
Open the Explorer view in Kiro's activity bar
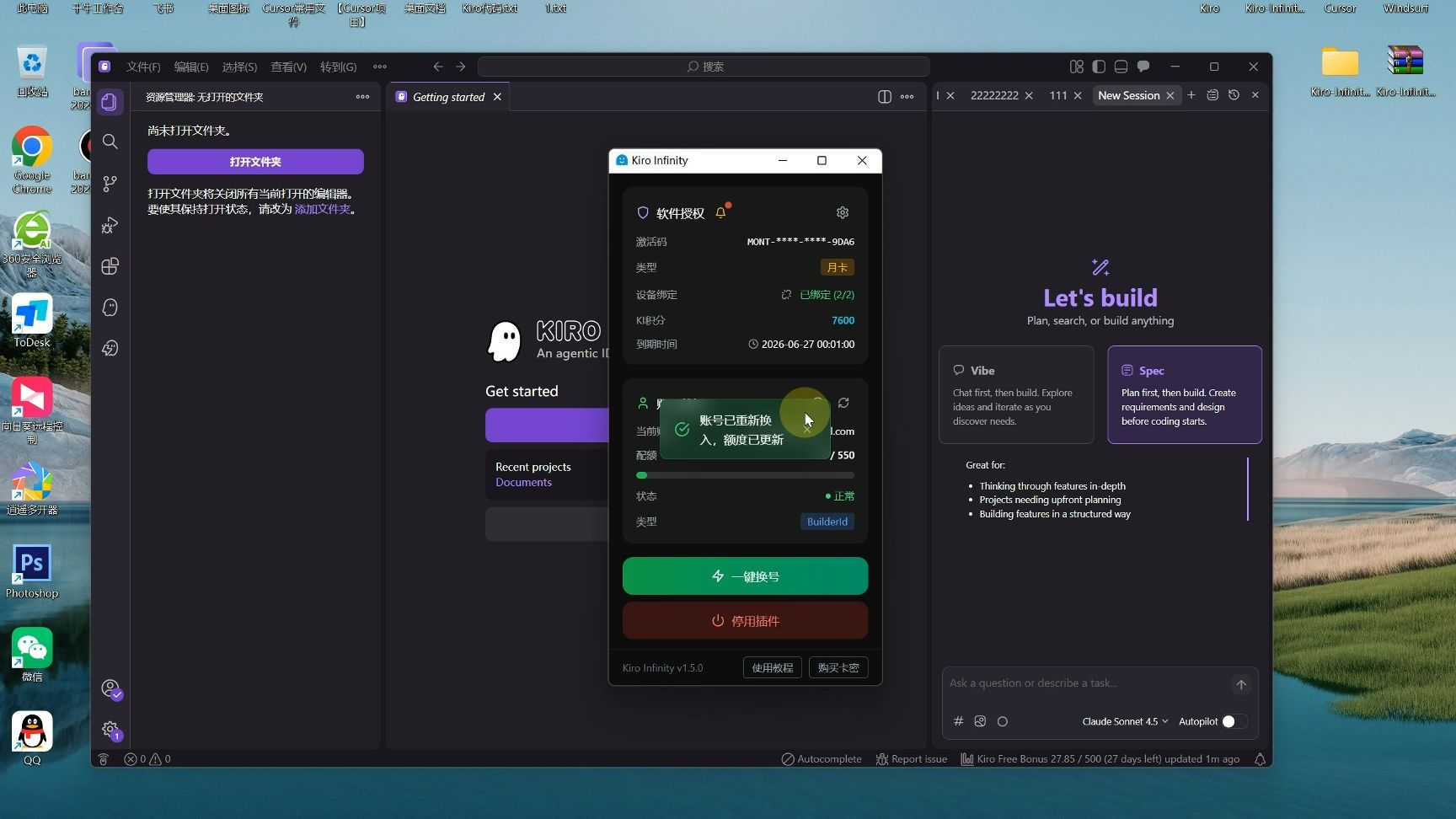click(x=110, y=102)
